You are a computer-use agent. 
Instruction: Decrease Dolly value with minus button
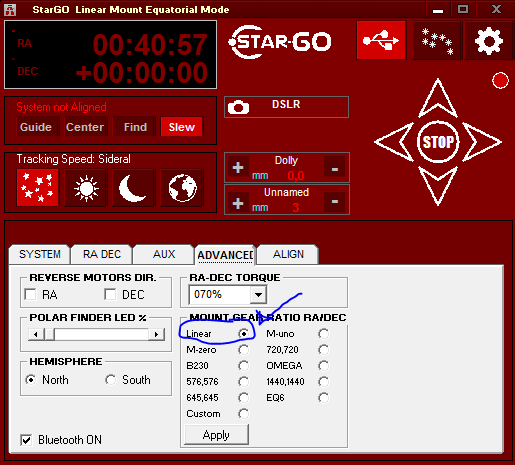coord(335,167)
